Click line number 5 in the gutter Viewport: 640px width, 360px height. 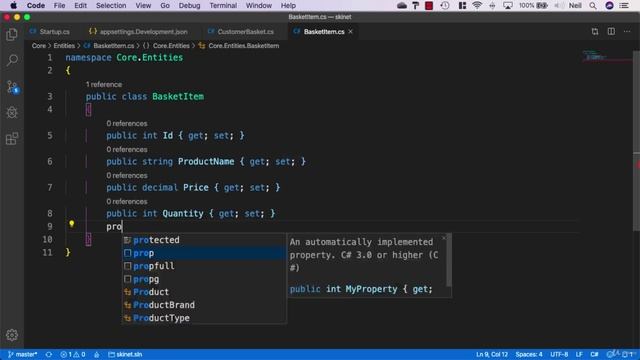[49, 136]
